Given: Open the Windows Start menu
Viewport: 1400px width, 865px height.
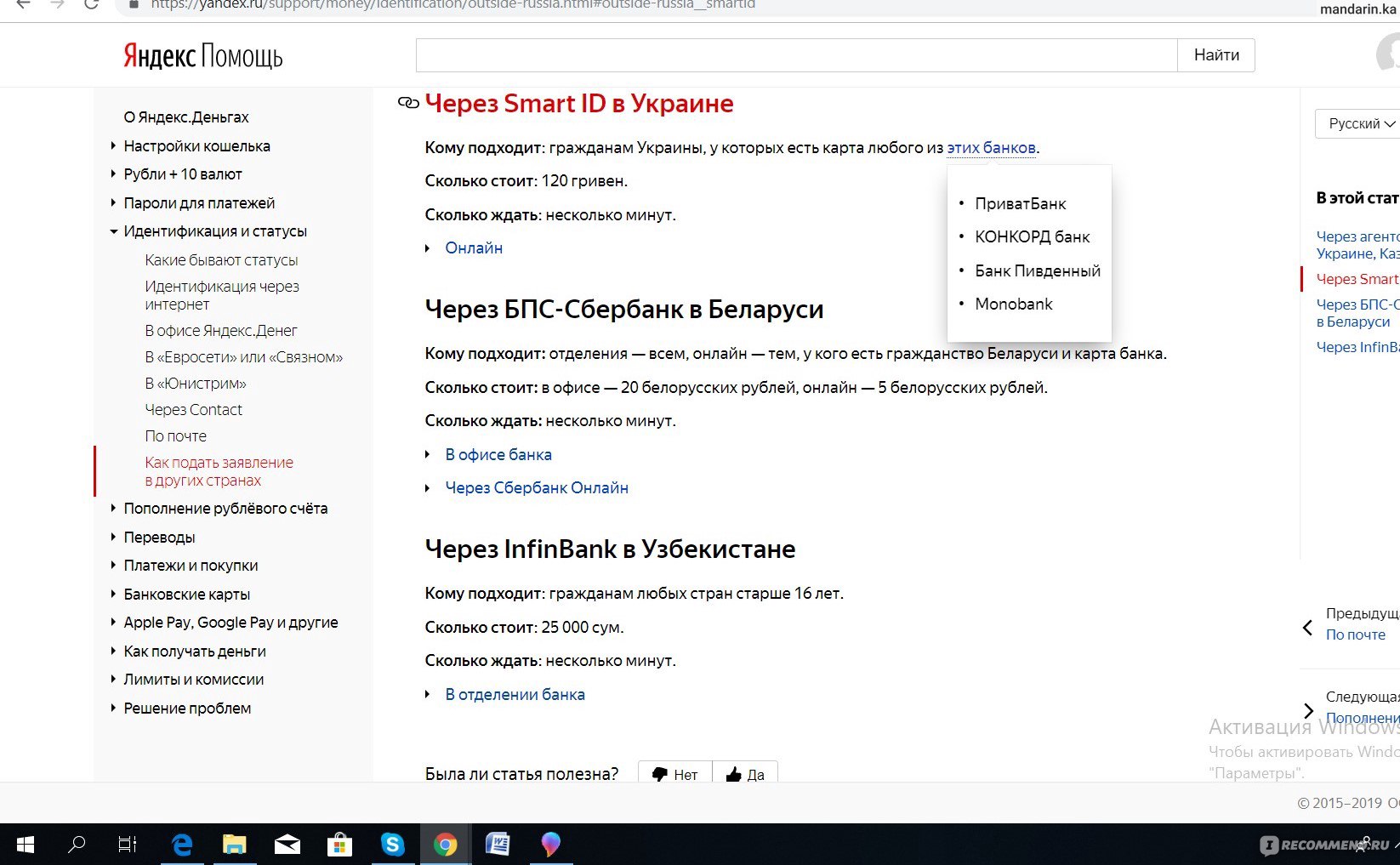Looking at the screenshot, I should [x=26, y=845].
